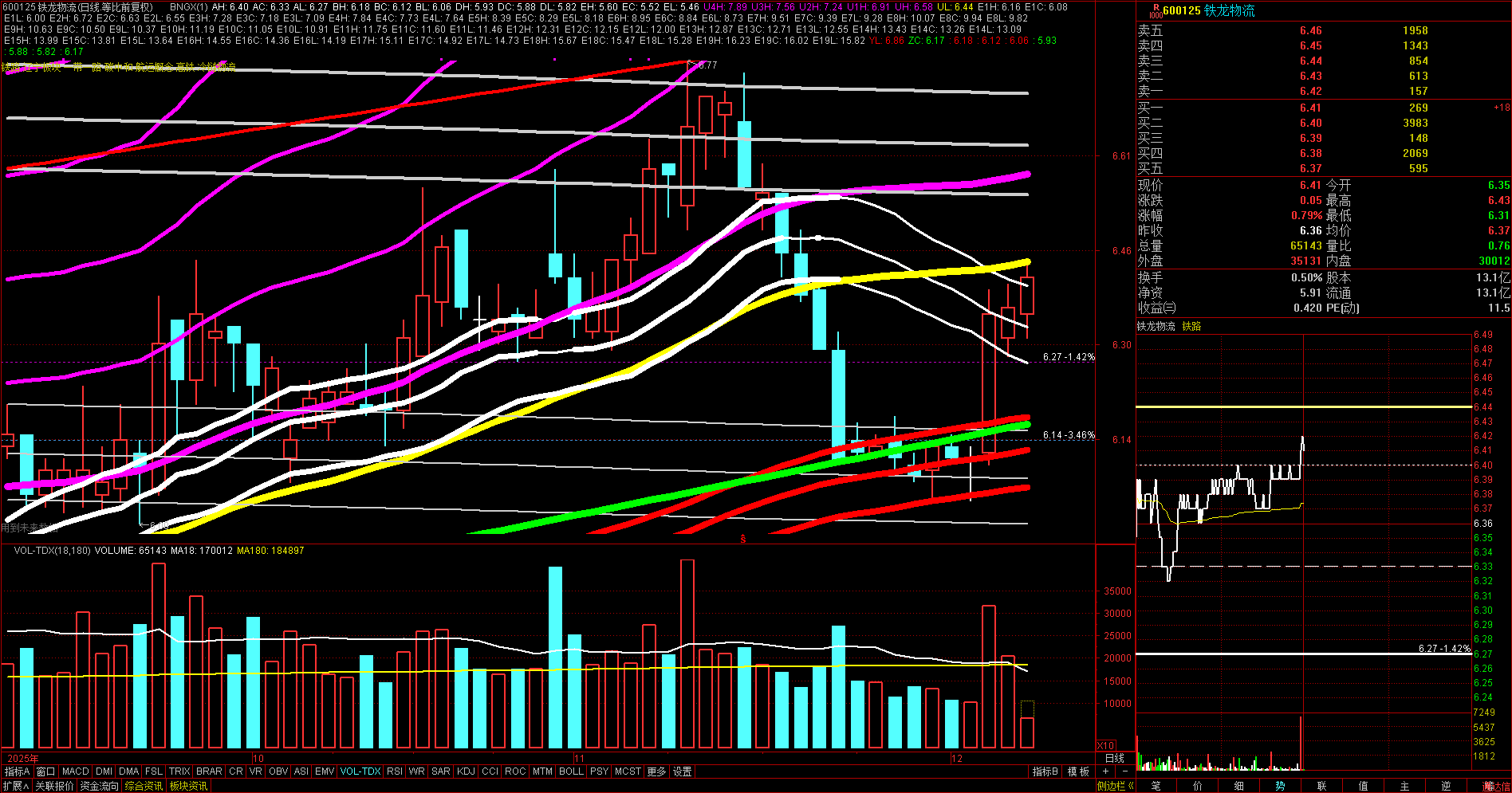
Task: Zoom out chart with minus button
Action: point(1124,771)
